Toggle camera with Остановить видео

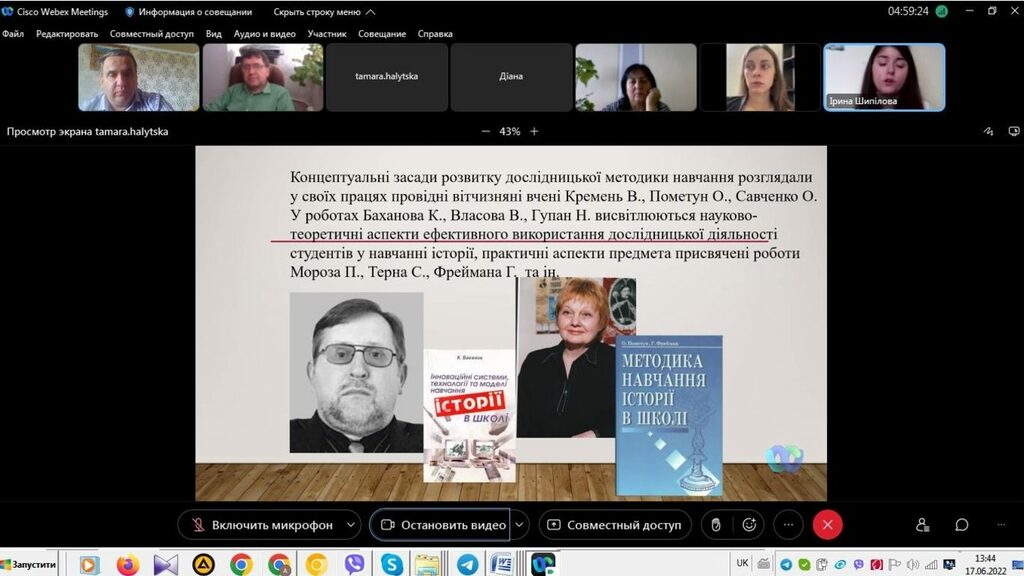pos(441,525)
